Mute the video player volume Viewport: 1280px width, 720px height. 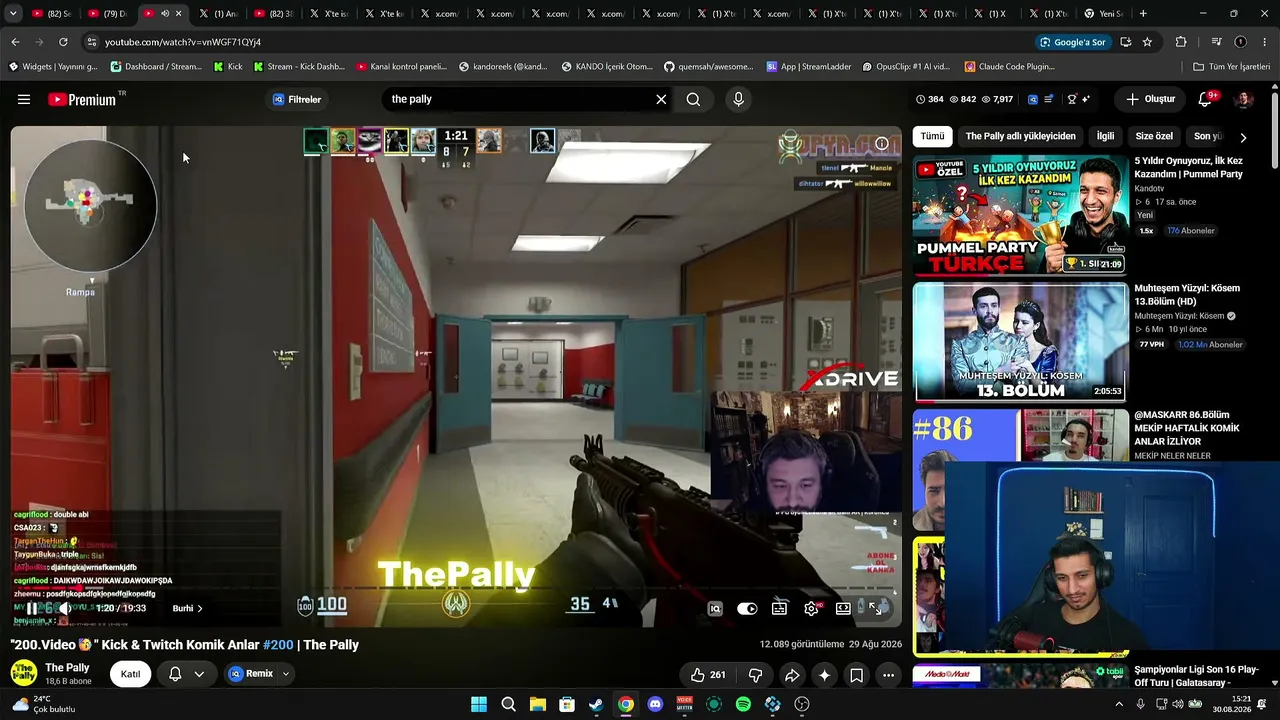pos(64,608)
